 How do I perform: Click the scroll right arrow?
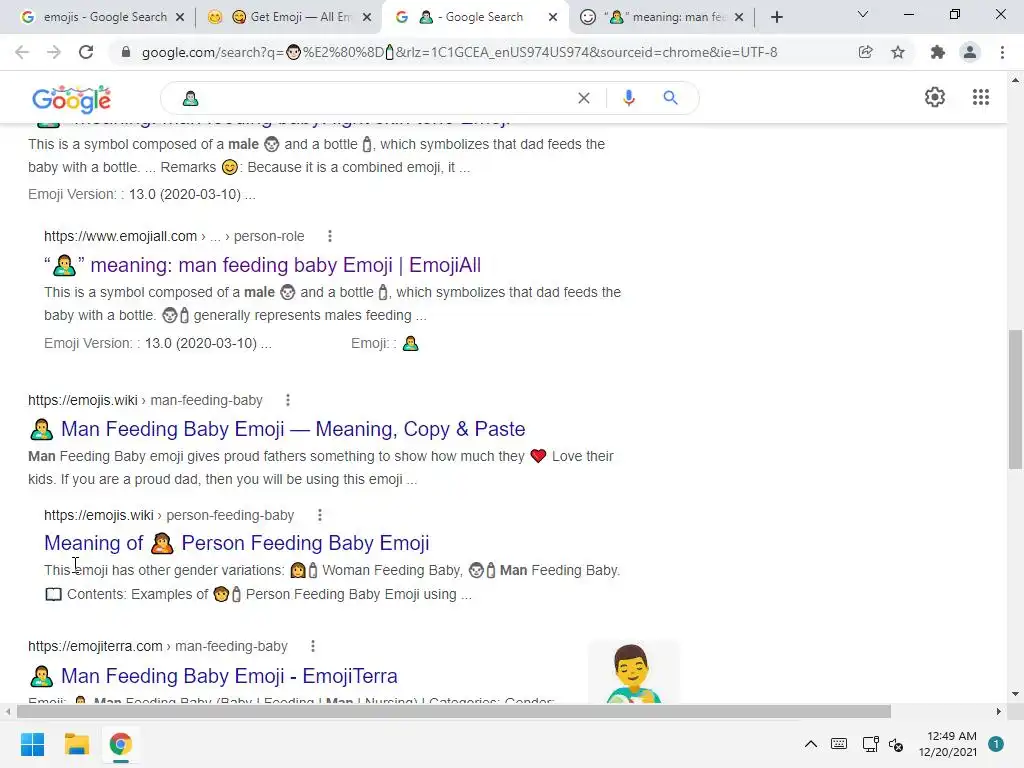999,711
